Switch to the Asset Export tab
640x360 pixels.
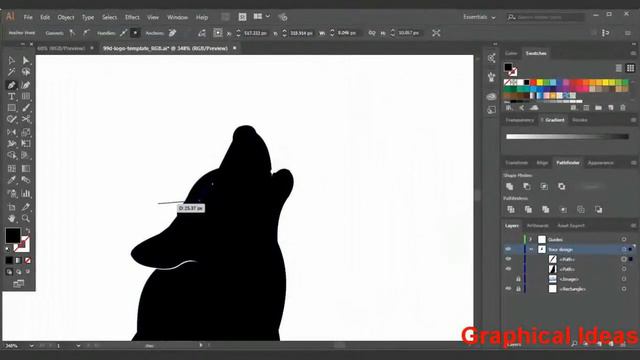(571, 226)
